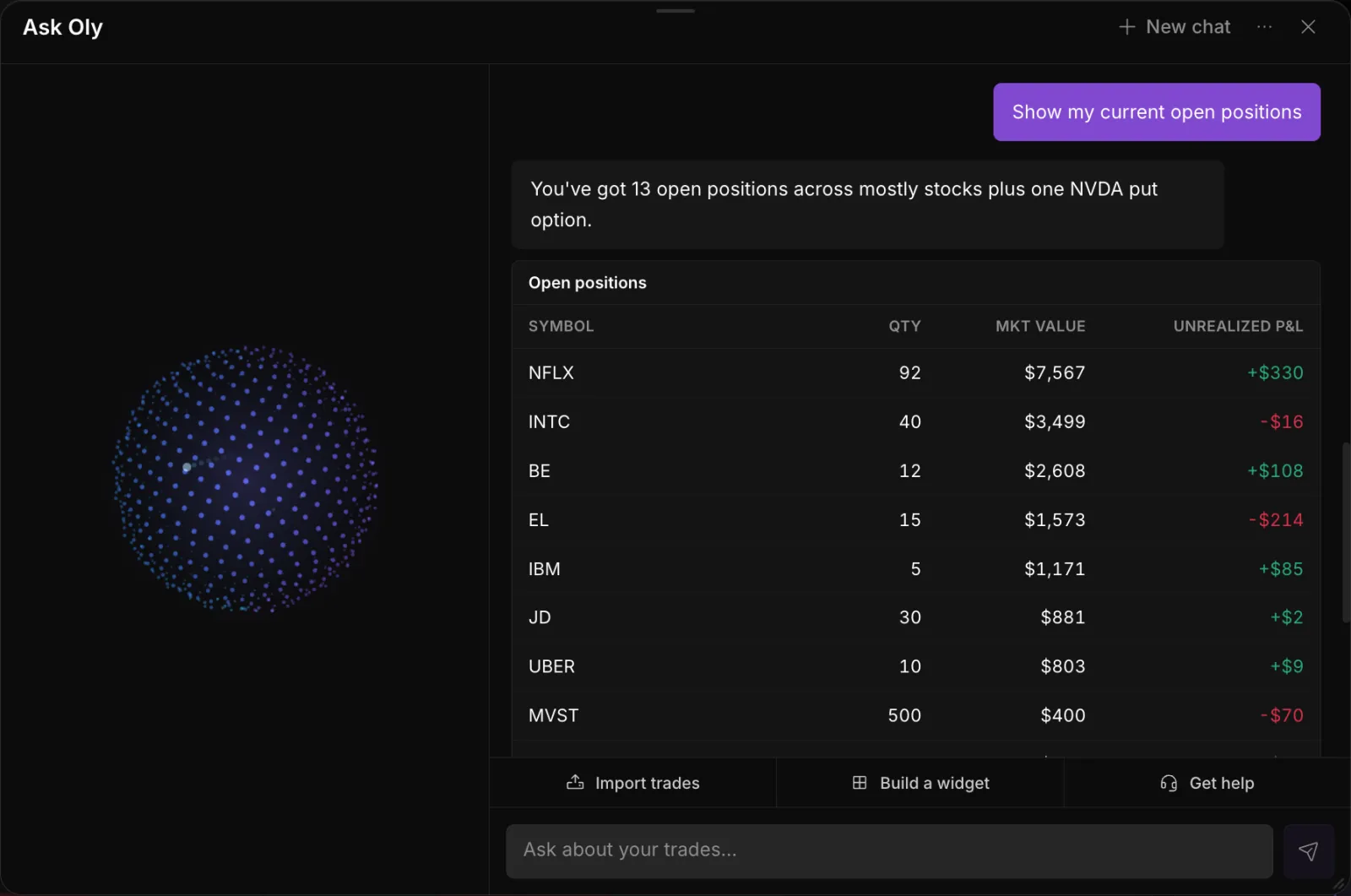Image resolution: width=1351 pixels, height=896 pixels.
Task: Close the Ask Oly panel
Action: click(x=1308, y=27)
